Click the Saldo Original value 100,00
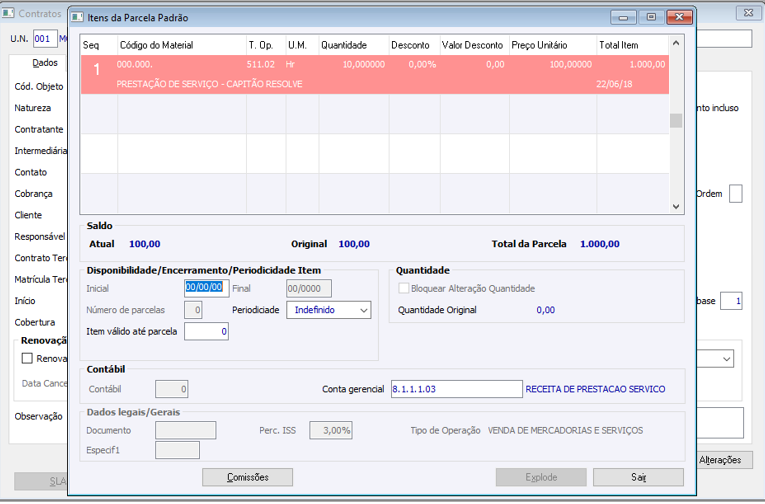The width and height of the screenshot is (765, 504). [x=354, y=244]
